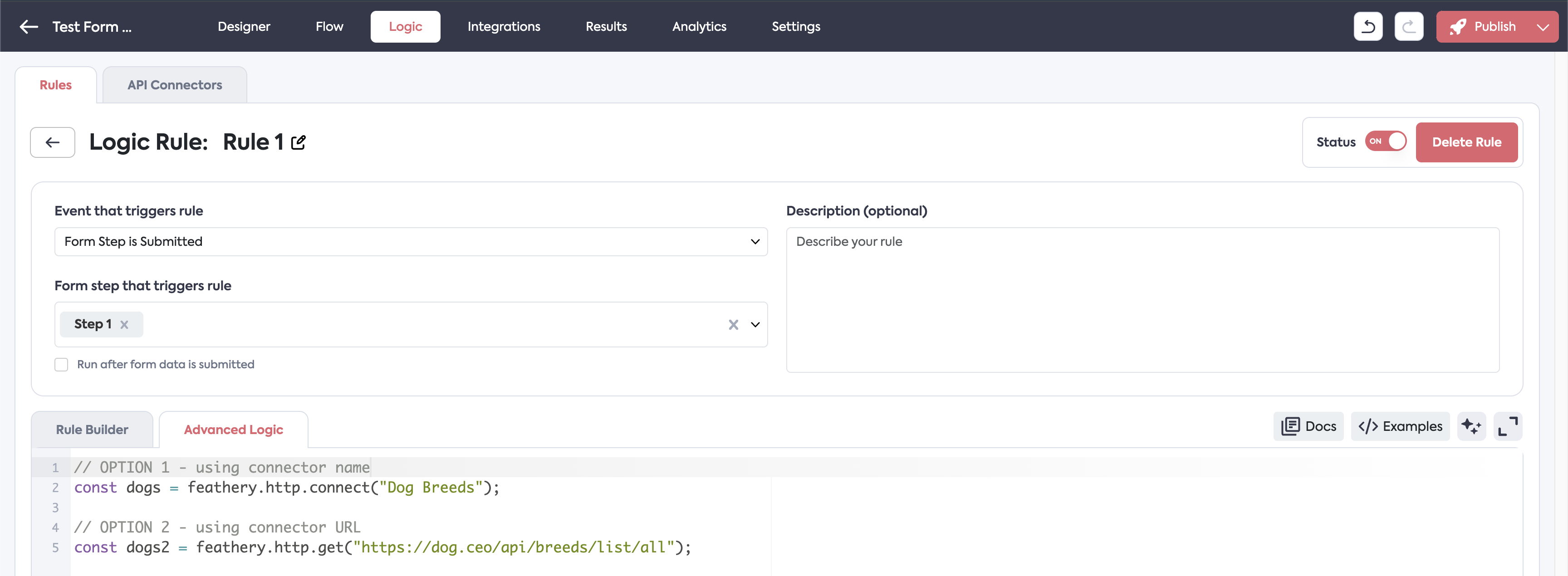Screen dimensions: 1568x576
Task: Enable Run after form data is submitted
Action: coord(62,364)
